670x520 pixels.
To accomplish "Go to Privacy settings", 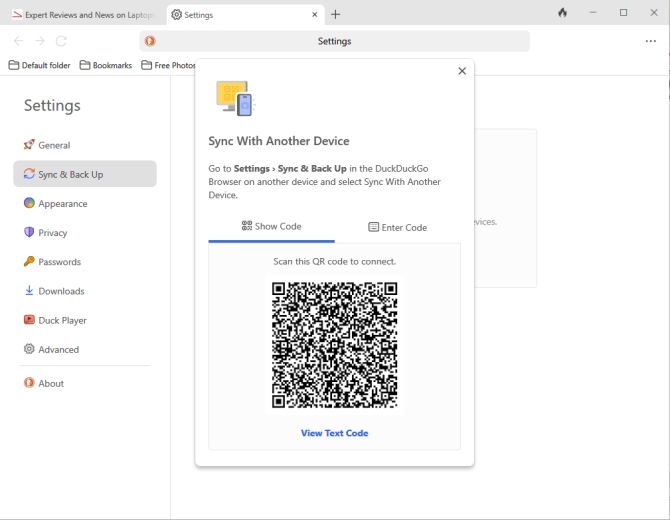I will pyautogui.click(x=52, y=232).
